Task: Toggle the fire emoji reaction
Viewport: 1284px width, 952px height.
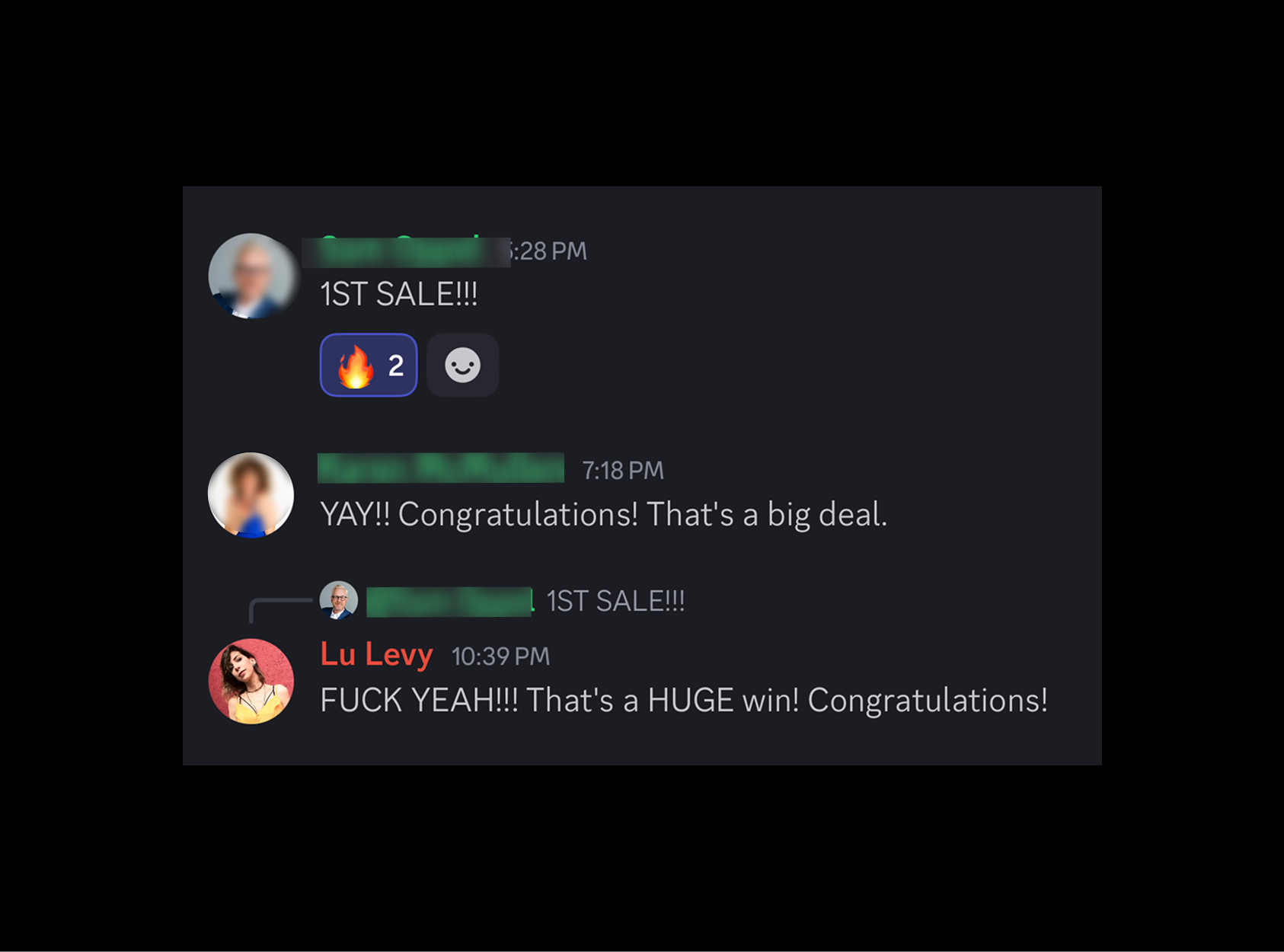Action: coord(369,365)
